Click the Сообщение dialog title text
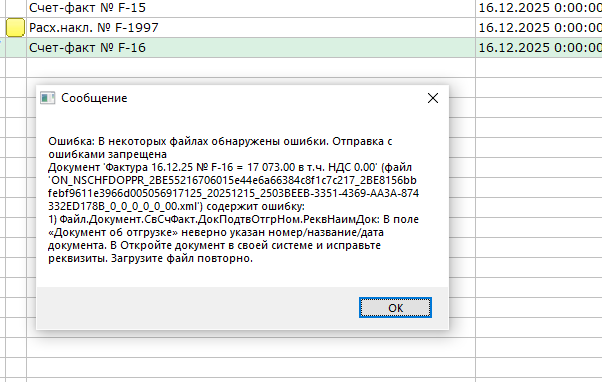This screenshot has width=602, height=382. pos(94,98)
